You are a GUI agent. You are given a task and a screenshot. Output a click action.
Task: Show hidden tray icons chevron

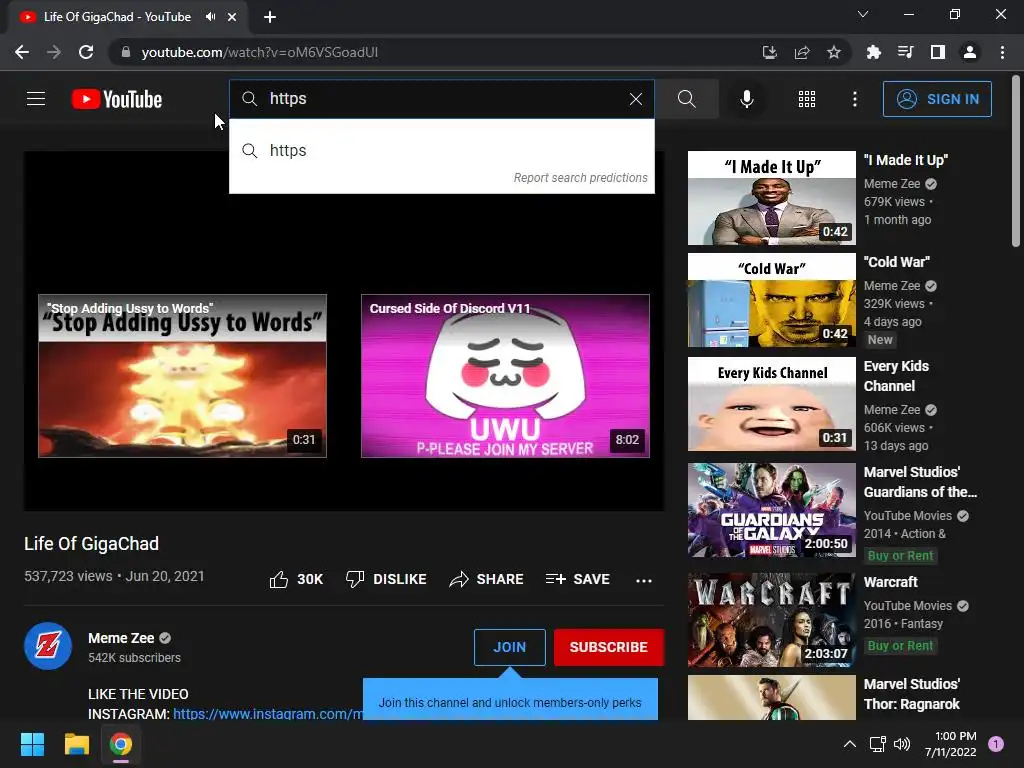(850, 744)
